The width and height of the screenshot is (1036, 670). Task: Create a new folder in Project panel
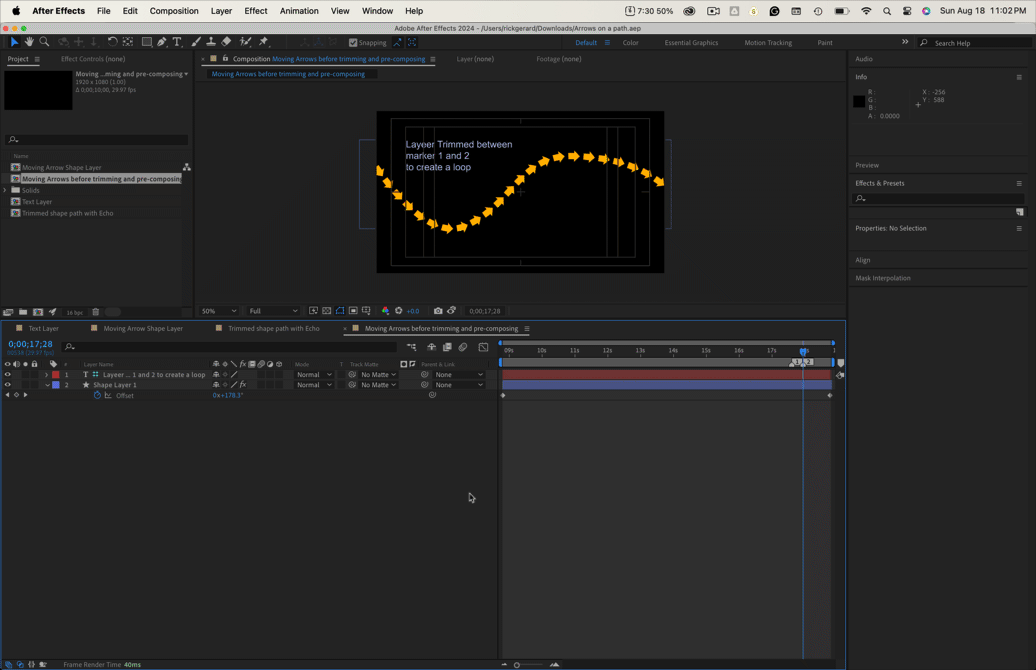pyautogui.click(x=23, y=312)
